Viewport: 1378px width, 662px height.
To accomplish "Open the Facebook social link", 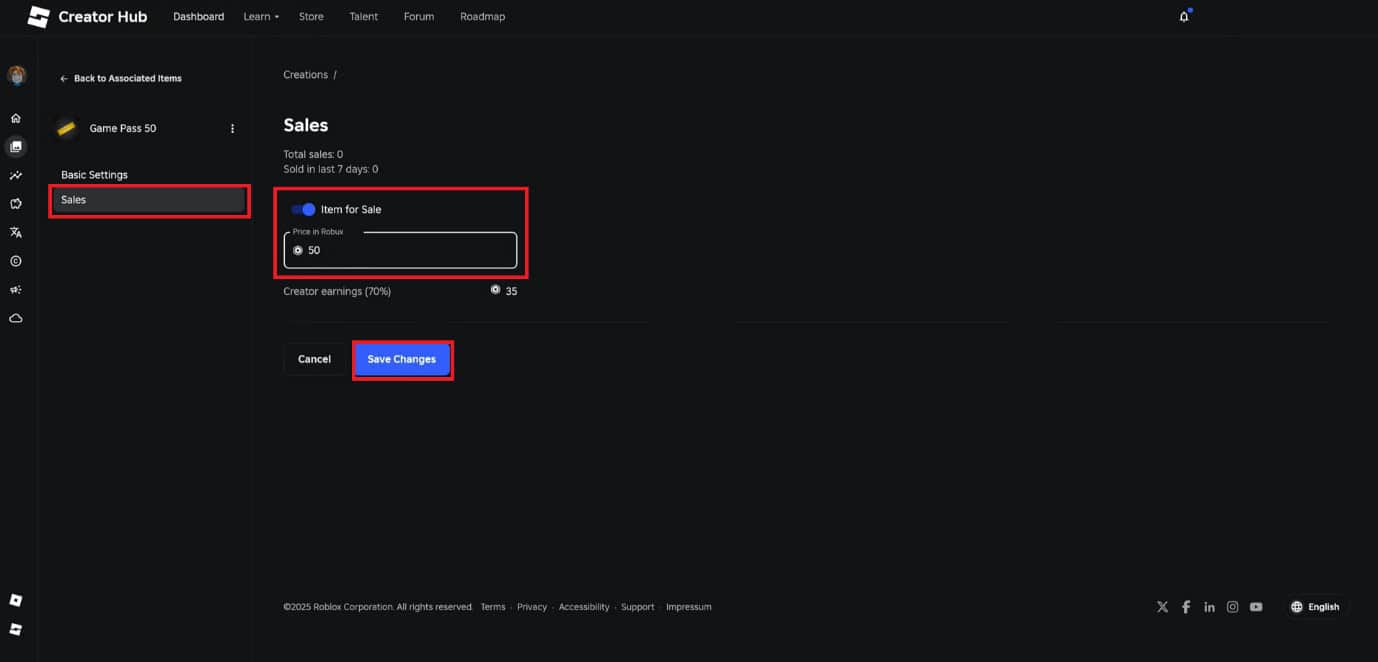I will pyautogui.click(x=1186, y=607).
